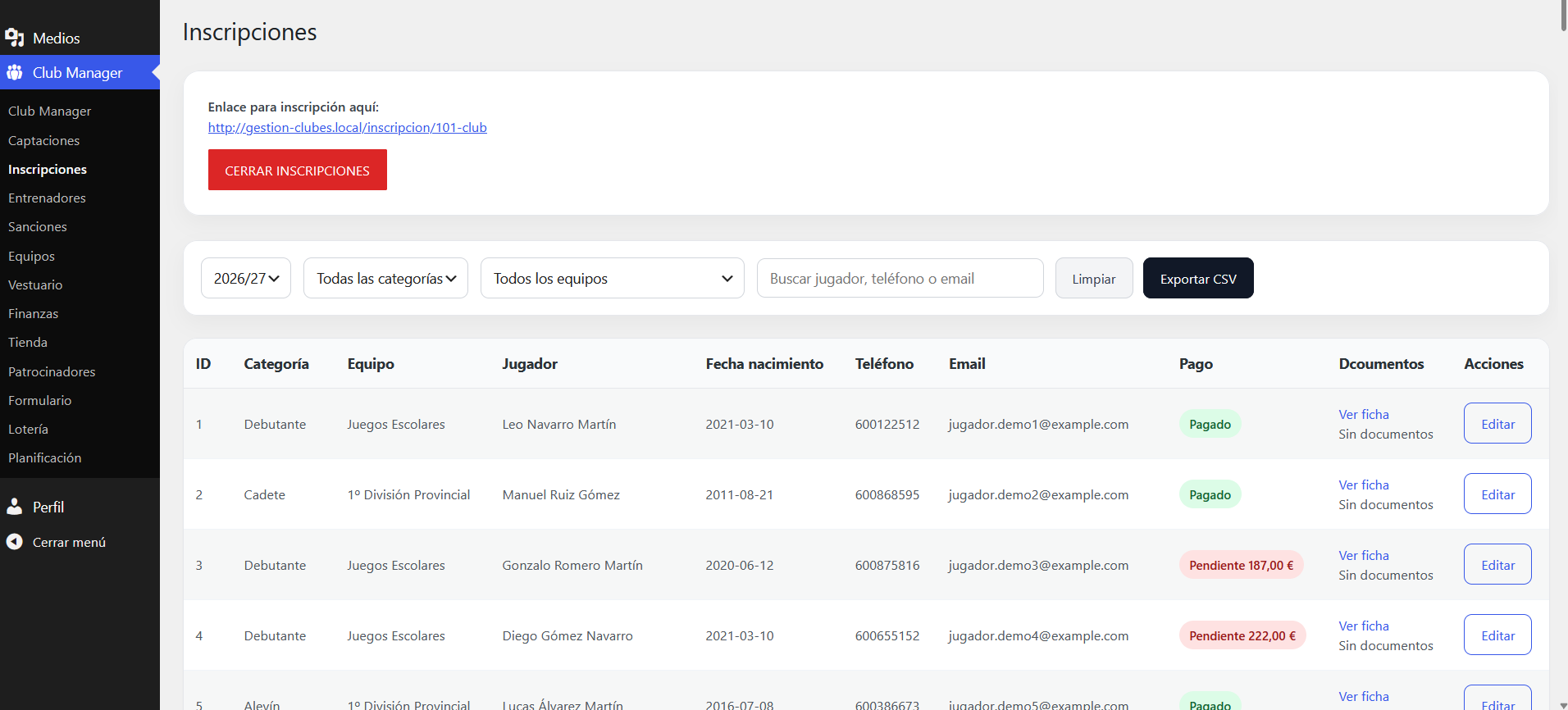Image resolution: width=1568 pixels, height=710 pixels.
Task: Go to Planificación
Action: click(45, 457)
